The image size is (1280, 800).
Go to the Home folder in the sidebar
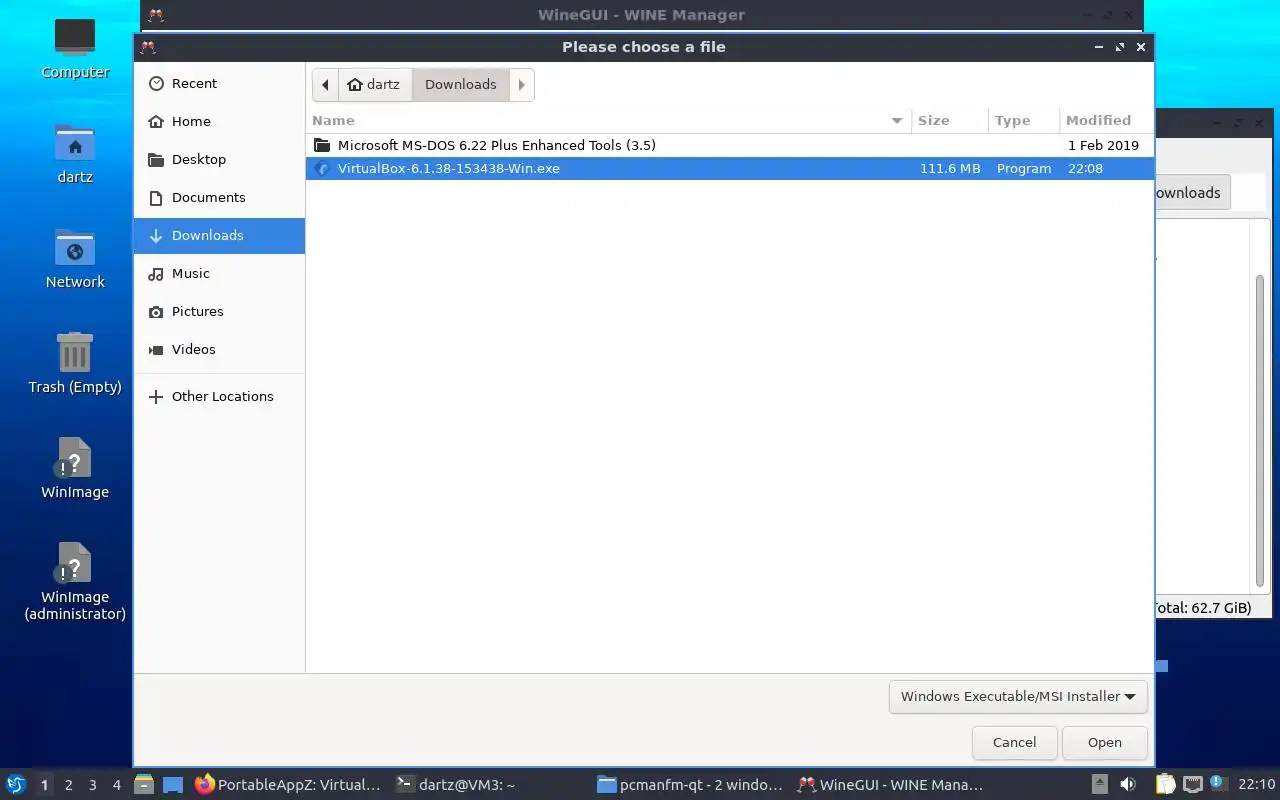pos(219,122)
